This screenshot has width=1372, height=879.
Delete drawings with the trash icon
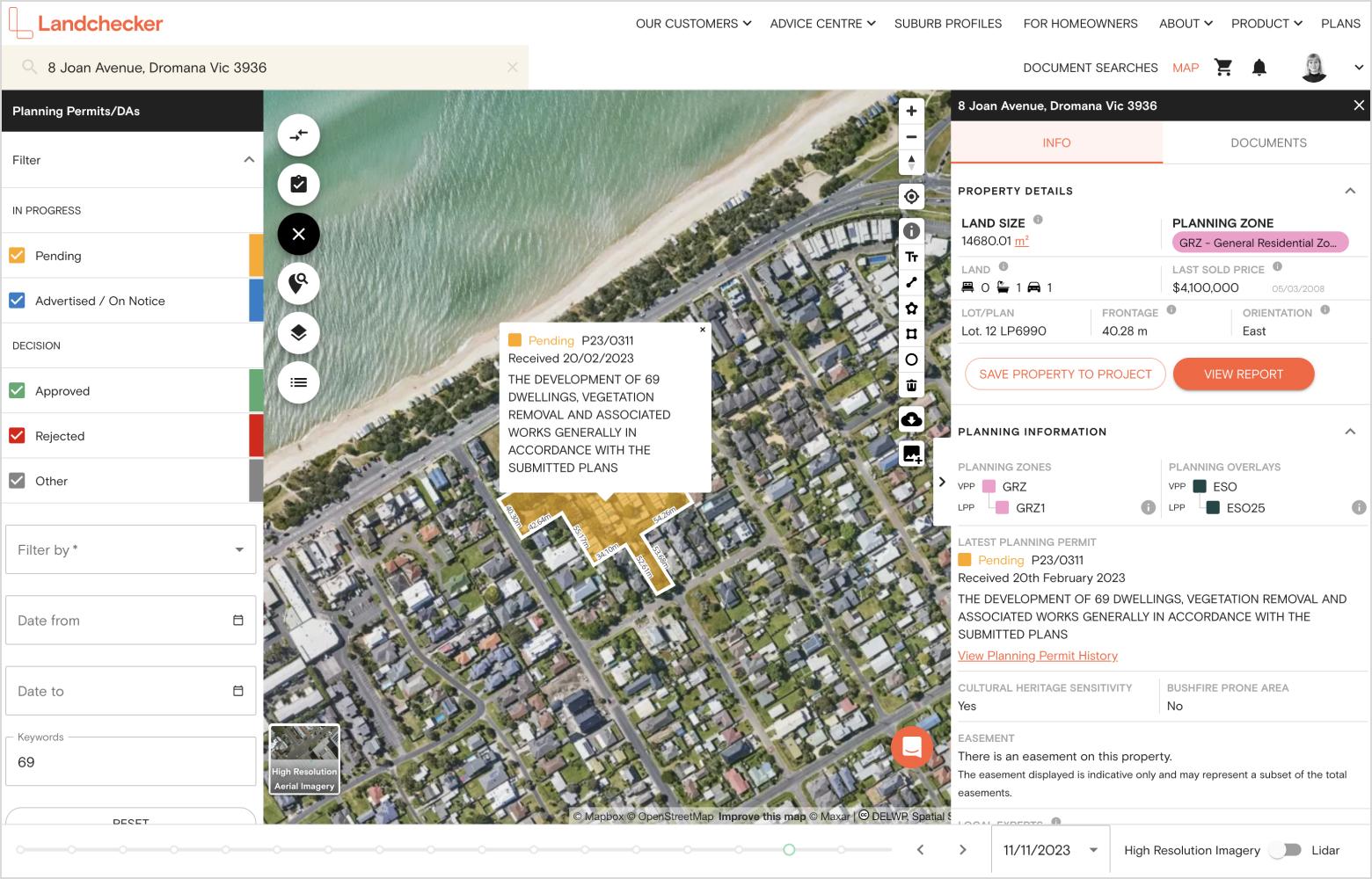(911, 385)
